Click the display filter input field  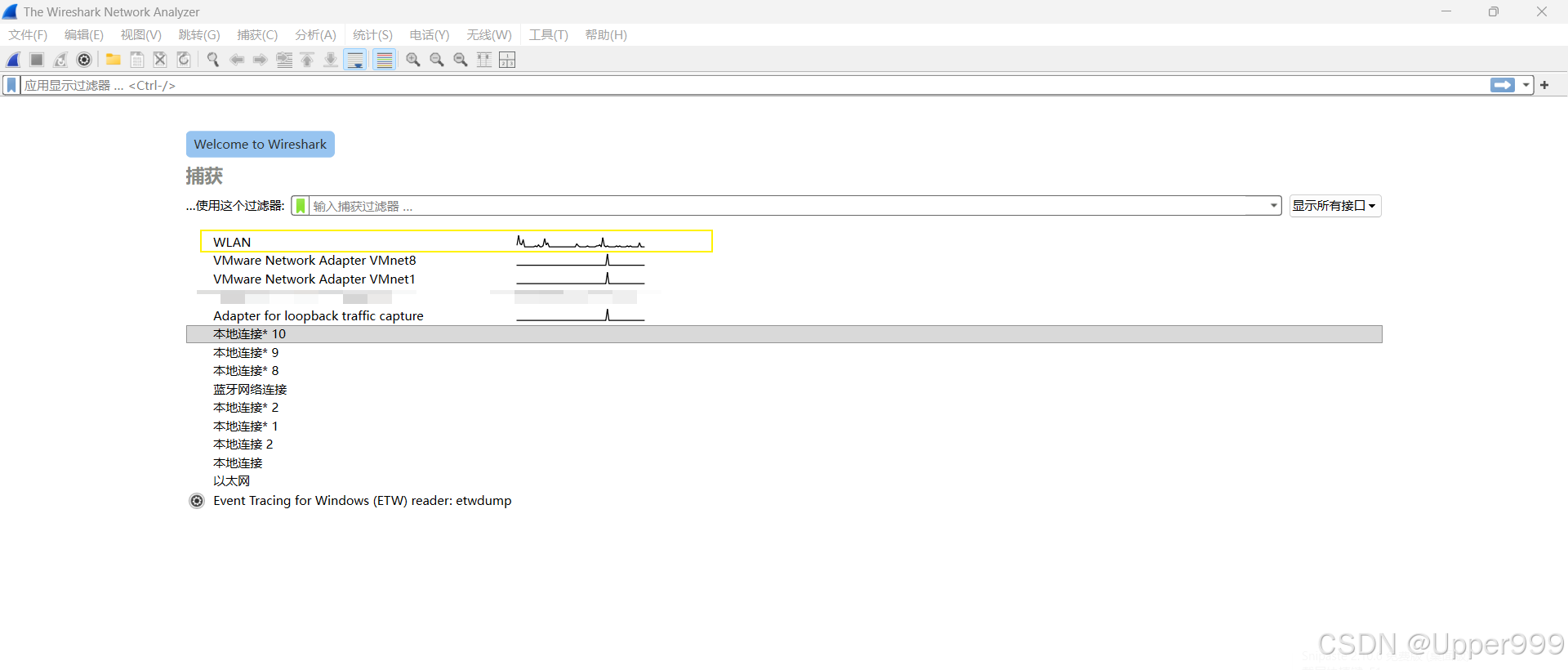pyautogui.click(x=755, y=85)
